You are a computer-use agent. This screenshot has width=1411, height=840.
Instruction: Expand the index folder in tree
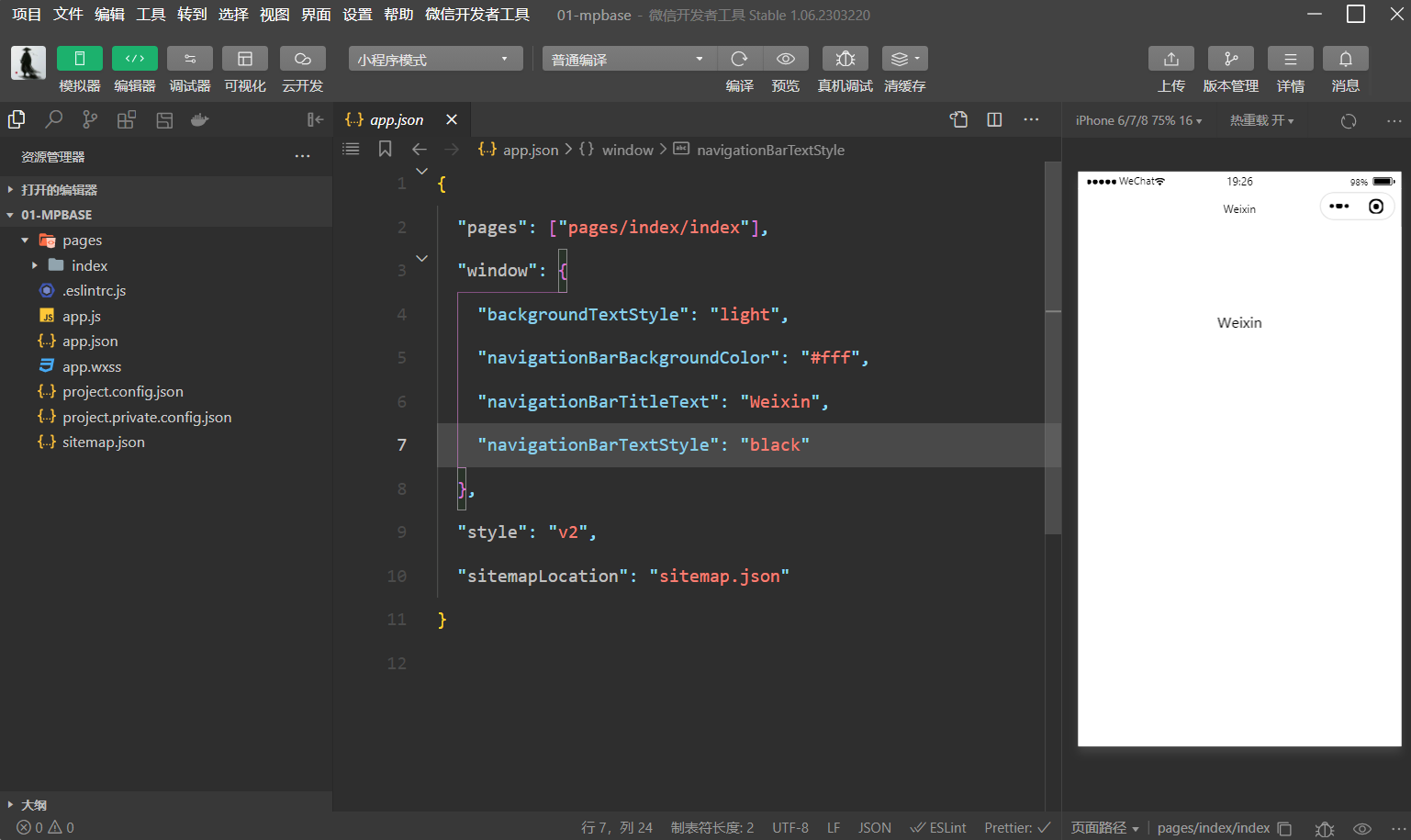point(89,265)
